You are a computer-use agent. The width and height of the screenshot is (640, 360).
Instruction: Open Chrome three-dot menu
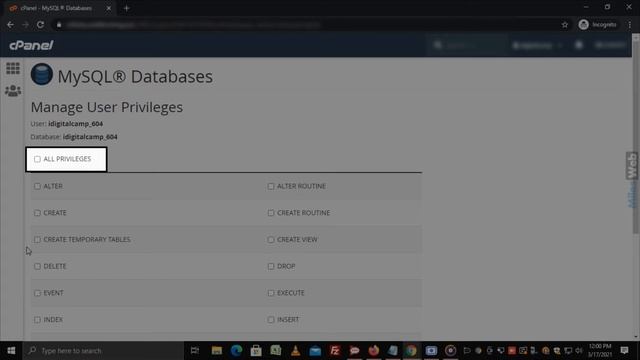pos(630,25)
